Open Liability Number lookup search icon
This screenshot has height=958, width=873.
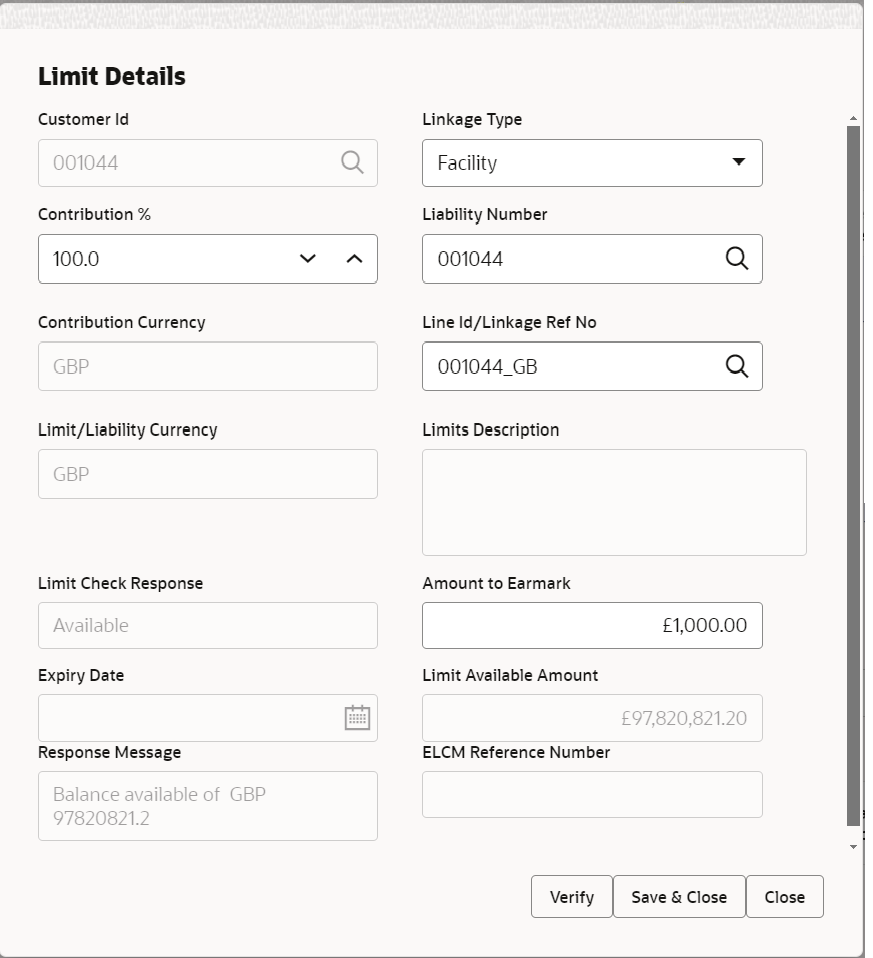[737, 258]
